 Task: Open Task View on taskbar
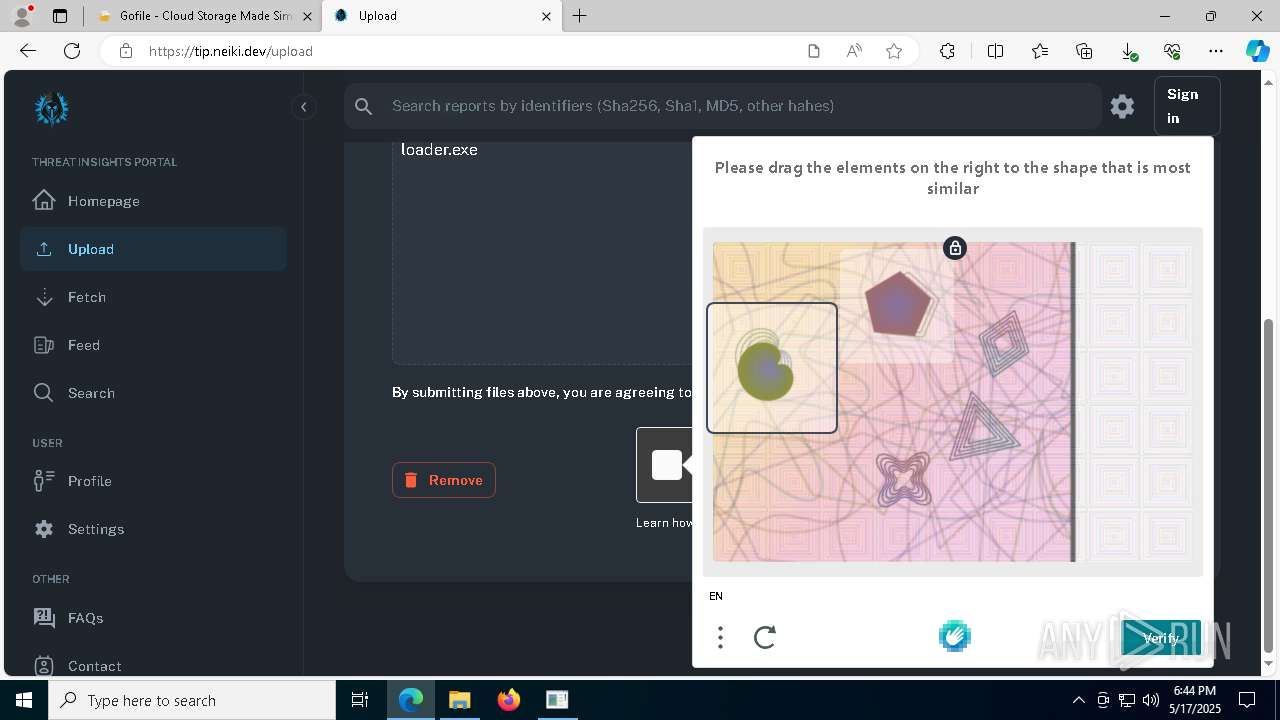click(x=360, y=700)
